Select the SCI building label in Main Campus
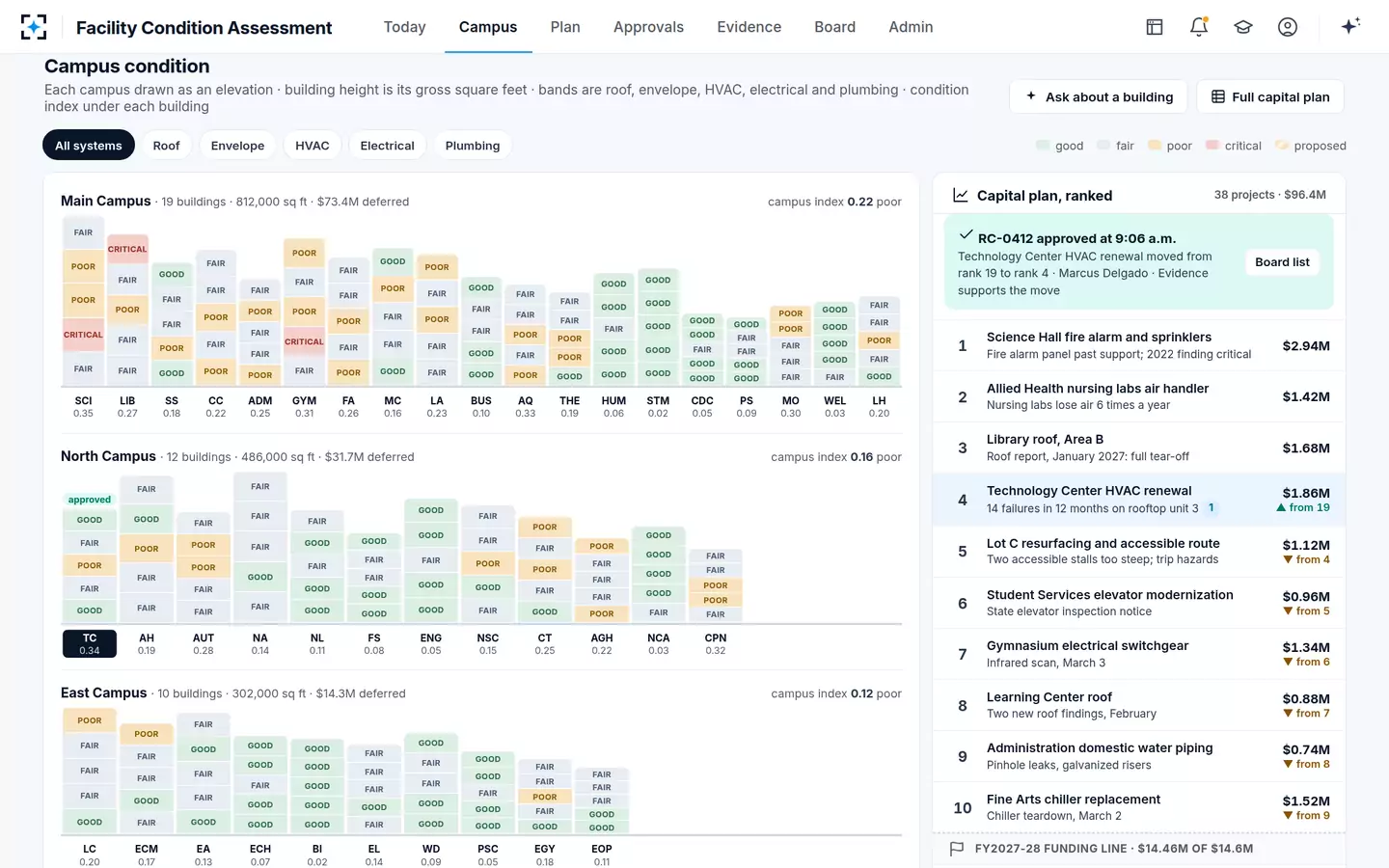This screenshot has width=1389, height=868. click(x=84, y=406)
